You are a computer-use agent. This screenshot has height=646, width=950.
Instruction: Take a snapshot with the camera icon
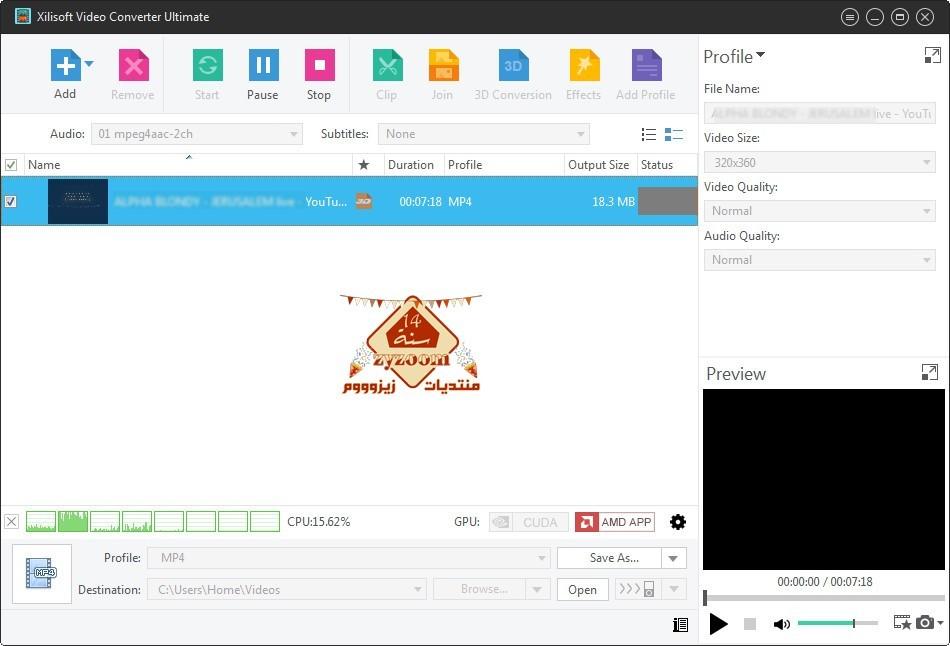(x=925, y=622)
